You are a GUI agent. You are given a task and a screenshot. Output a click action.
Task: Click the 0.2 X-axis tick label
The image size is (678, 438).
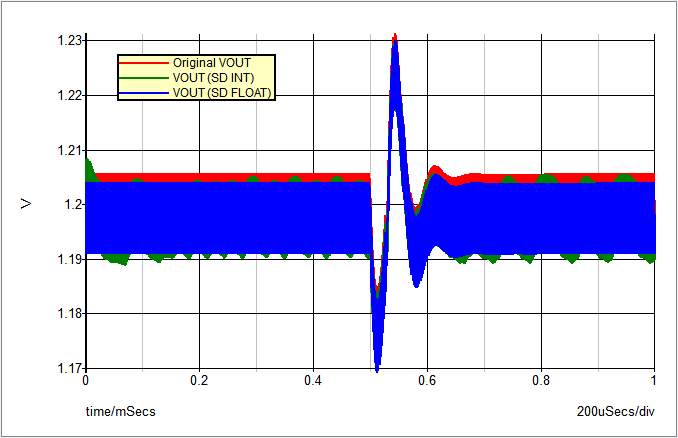[x=199, y=381]
